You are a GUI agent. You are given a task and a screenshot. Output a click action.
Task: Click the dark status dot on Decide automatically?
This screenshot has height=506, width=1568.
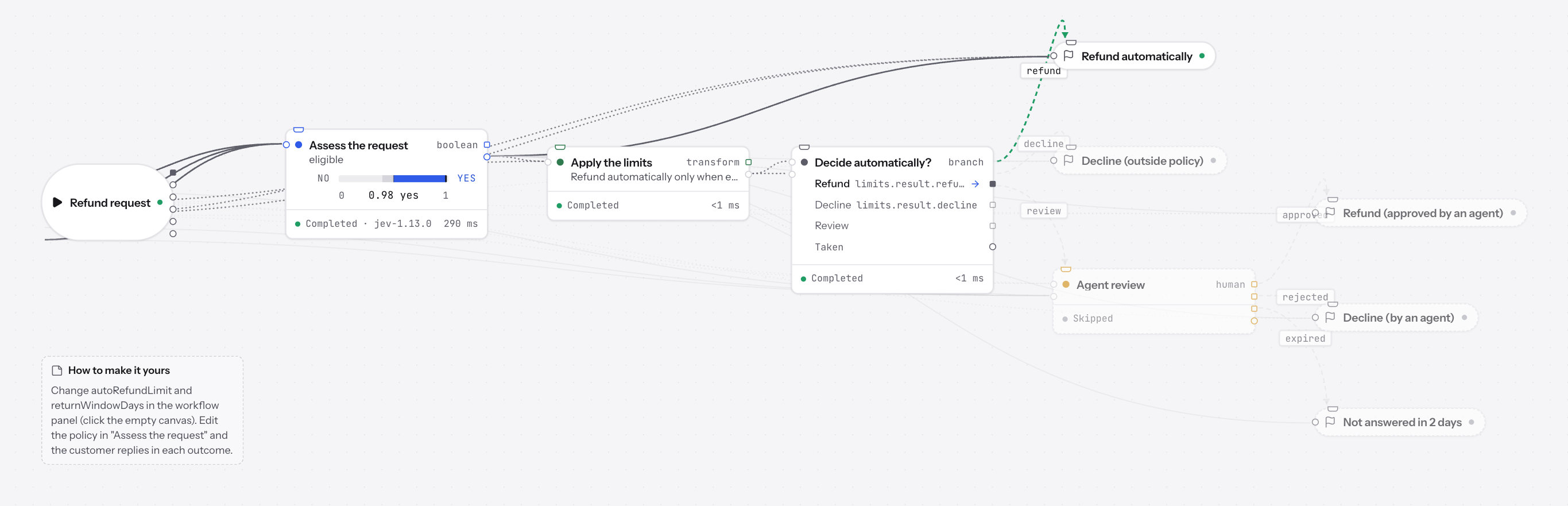click(x=804, y=162)
